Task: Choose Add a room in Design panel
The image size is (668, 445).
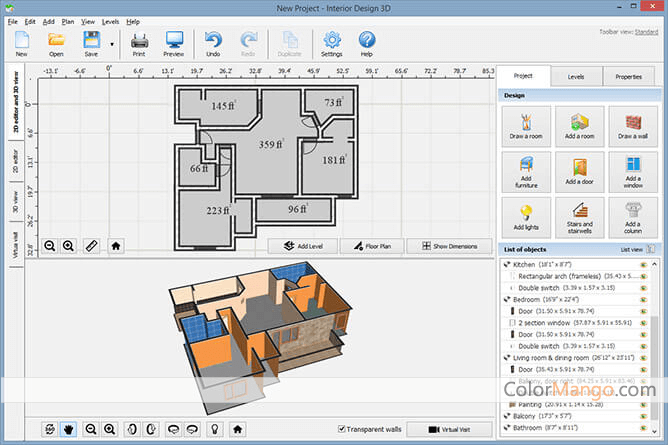Action: (x=579, y=126)
